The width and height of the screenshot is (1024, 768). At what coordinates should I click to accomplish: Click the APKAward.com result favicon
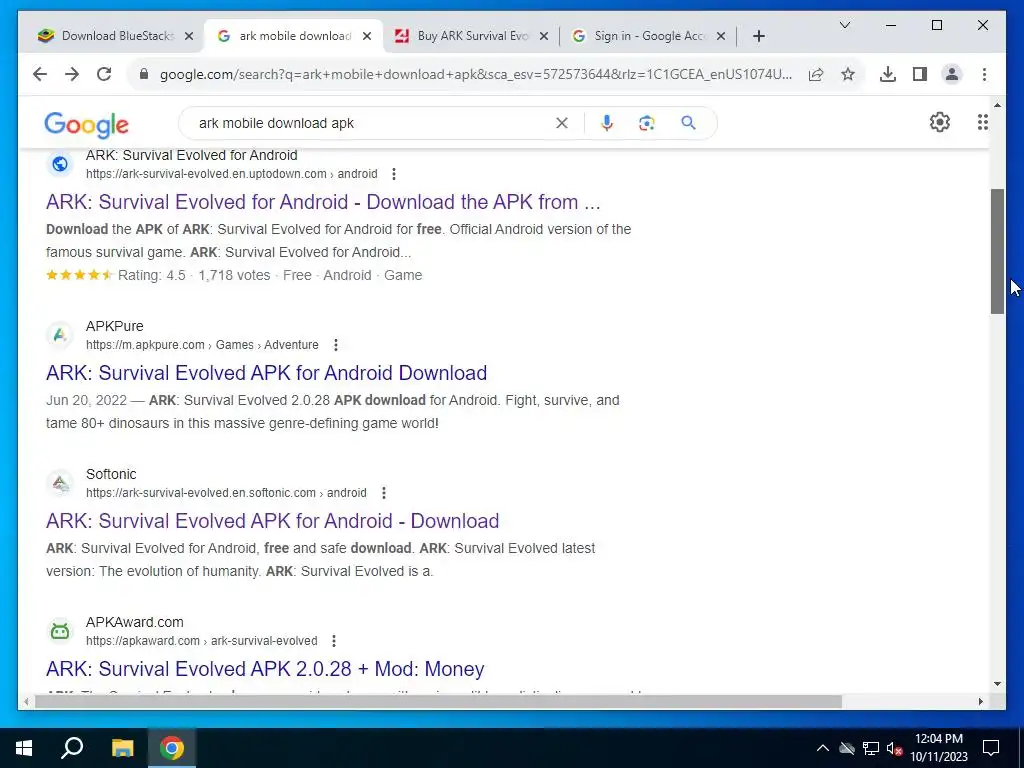59,631
